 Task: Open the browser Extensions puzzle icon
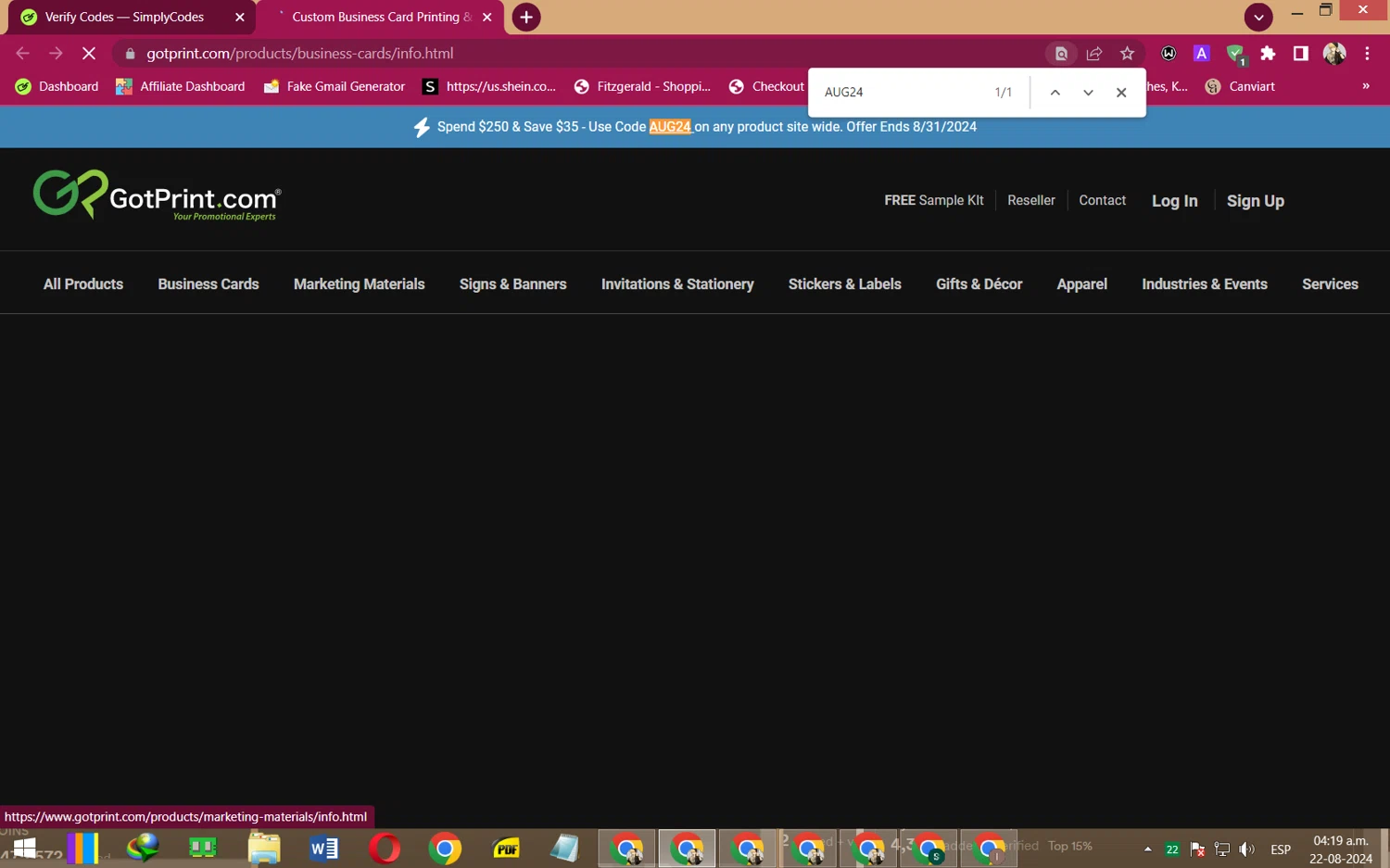coord(1268,54)
